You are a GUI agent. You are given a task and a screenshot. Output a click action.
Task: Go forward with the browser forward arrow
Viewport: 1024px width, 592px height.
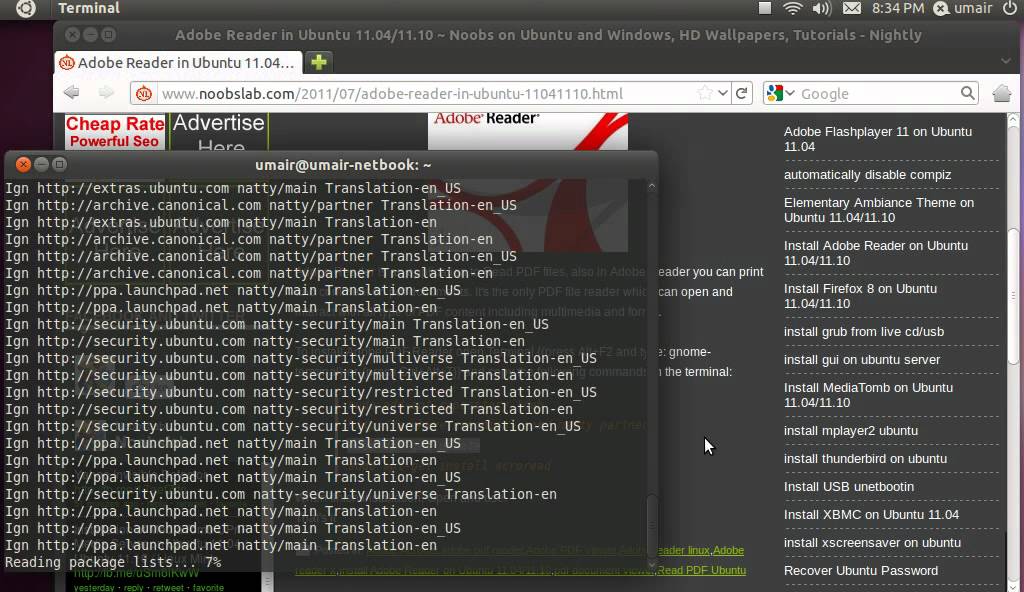pyautogui.click(x=106, y=93)
